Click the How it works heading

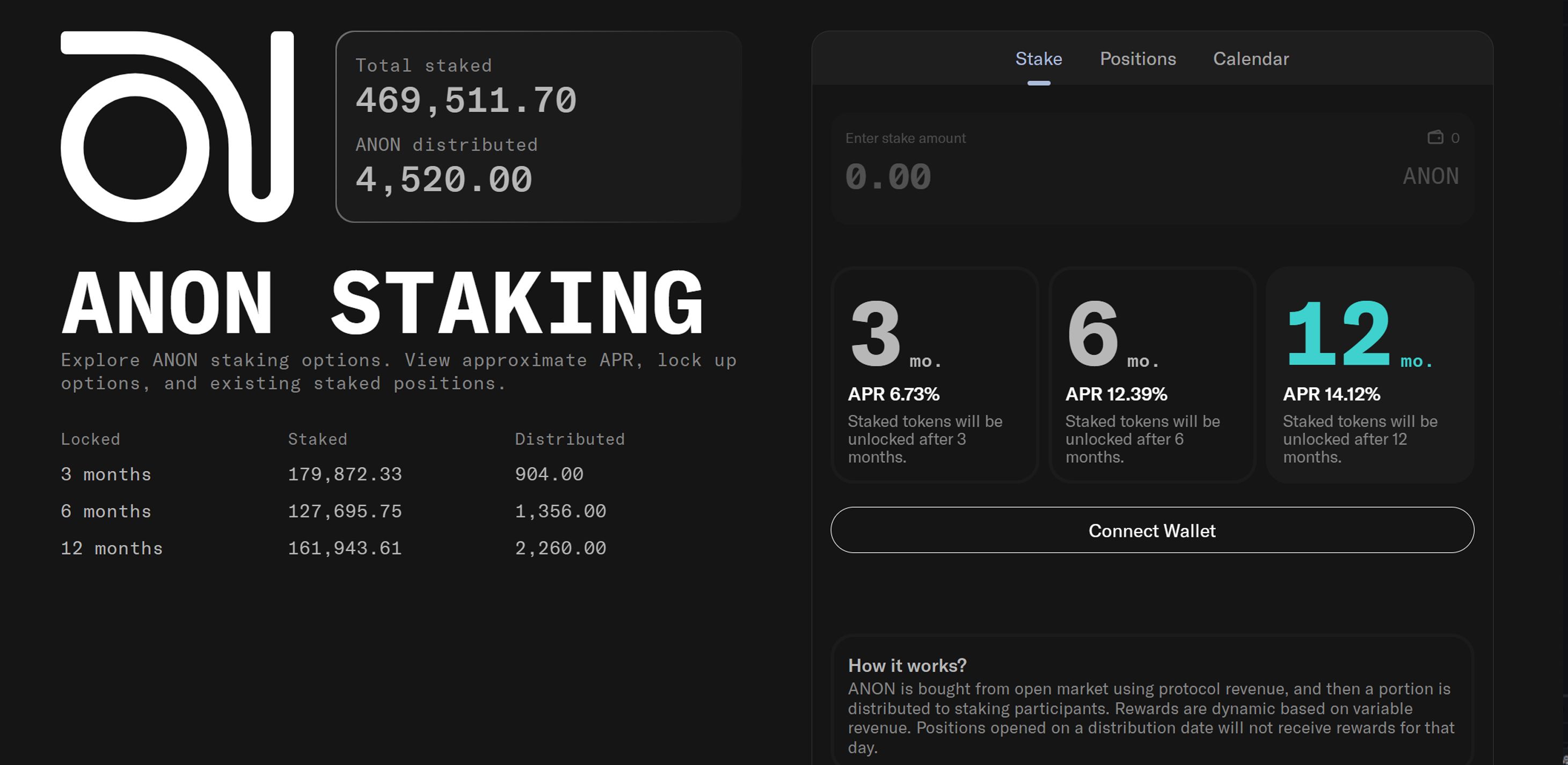pyautogui.click(x=907, y=665)
